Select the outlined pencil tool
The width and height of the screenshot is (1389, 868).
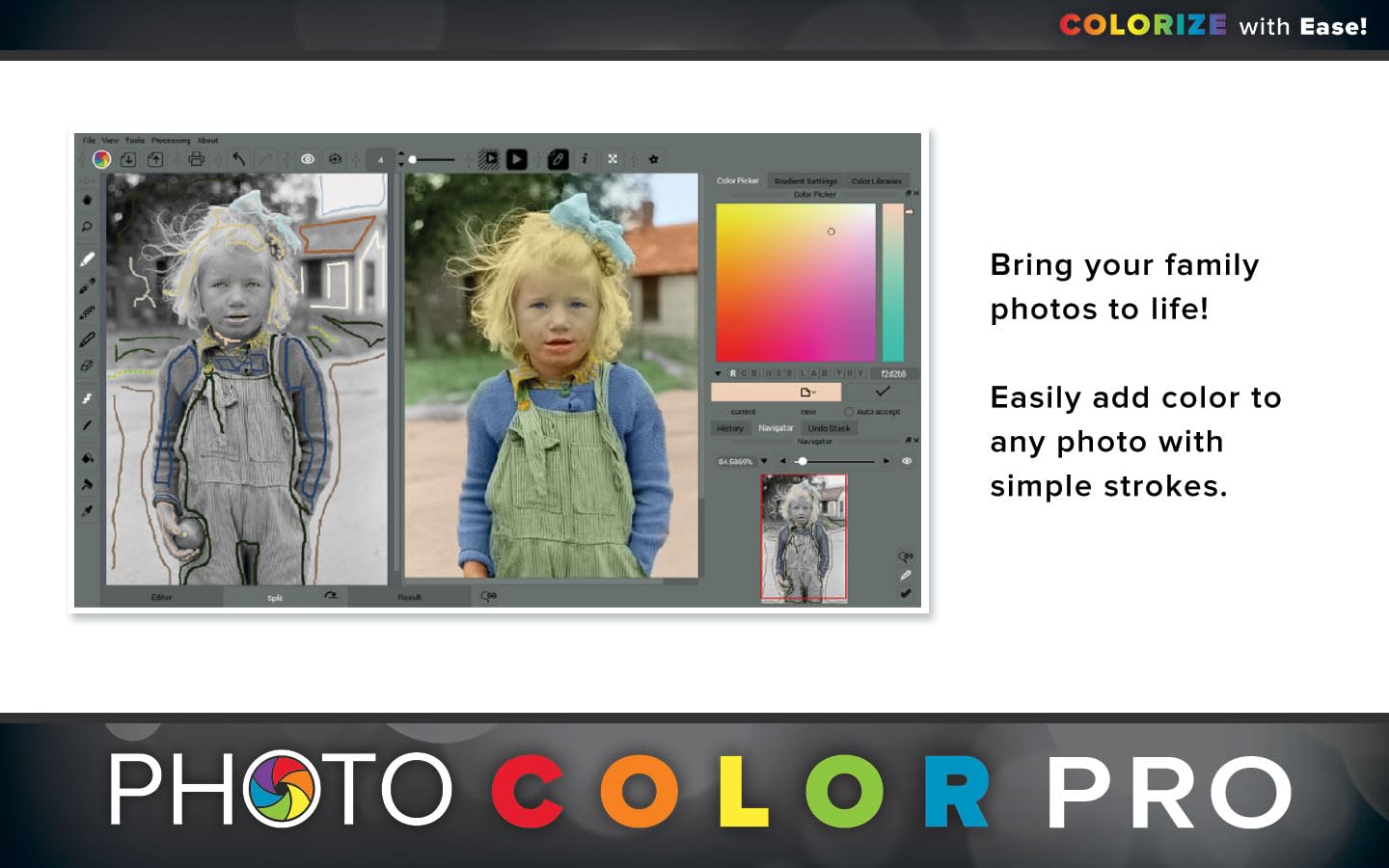tap(87, 339)
